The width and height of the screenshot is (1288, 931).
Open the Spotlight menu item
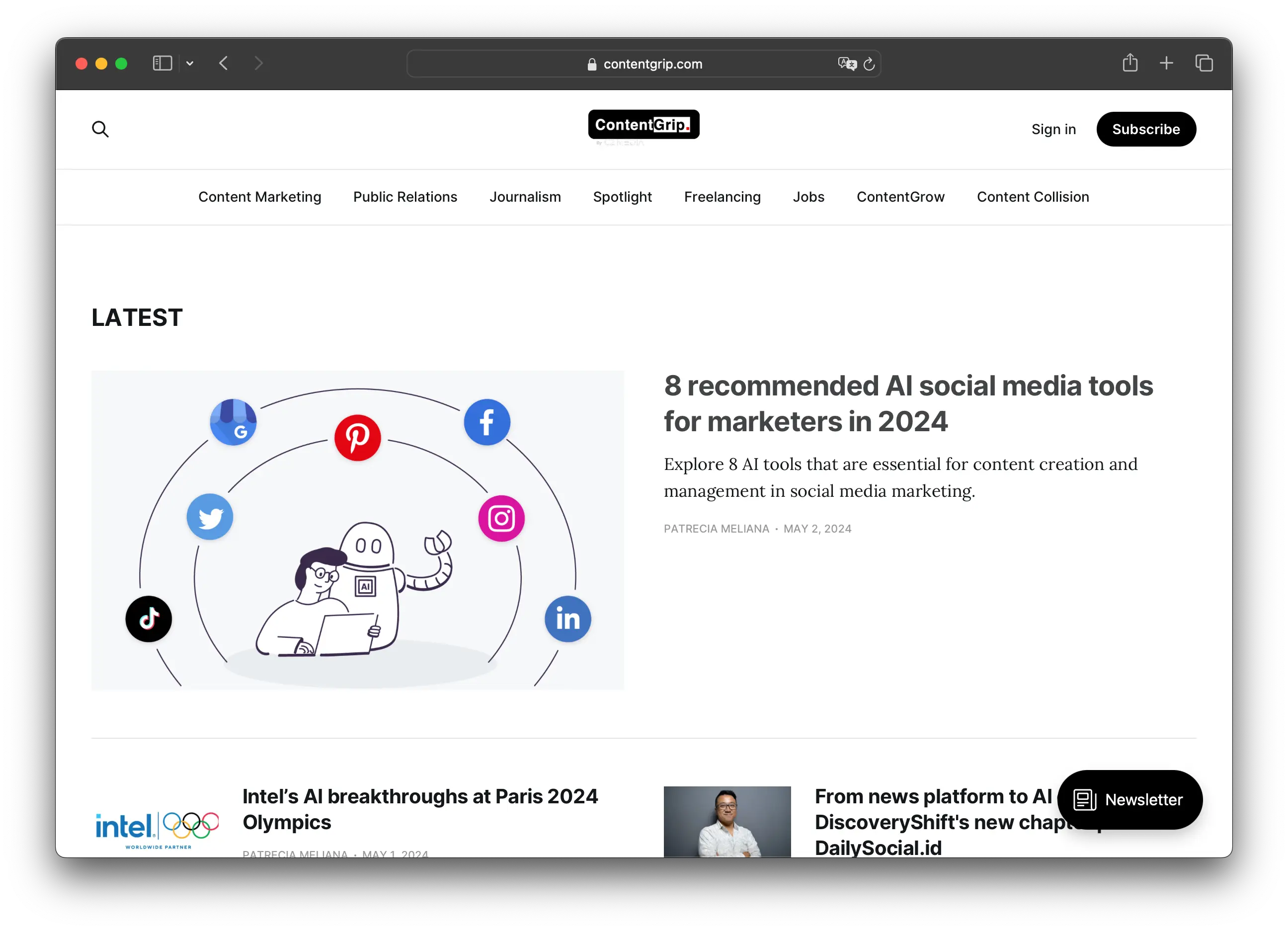pos(623,197)
